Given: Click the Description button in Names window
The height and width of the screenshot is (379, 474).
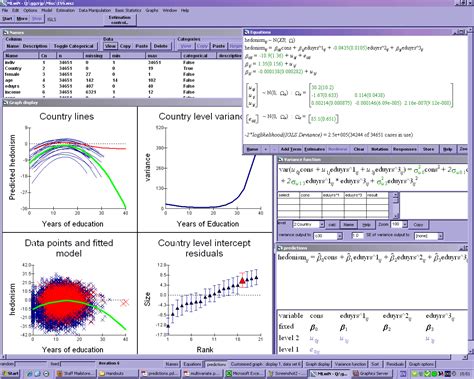Looking at the screenshot, I should click(x=35, y=46).
